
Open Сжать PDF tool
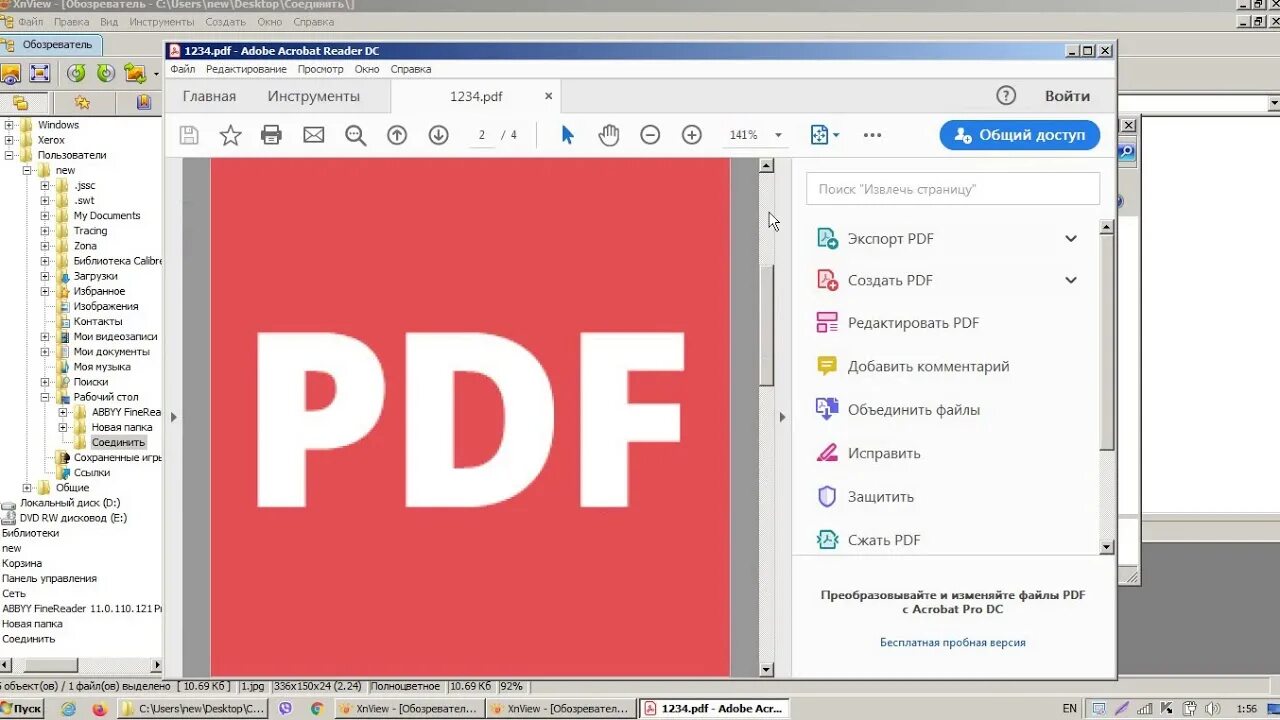884,540
